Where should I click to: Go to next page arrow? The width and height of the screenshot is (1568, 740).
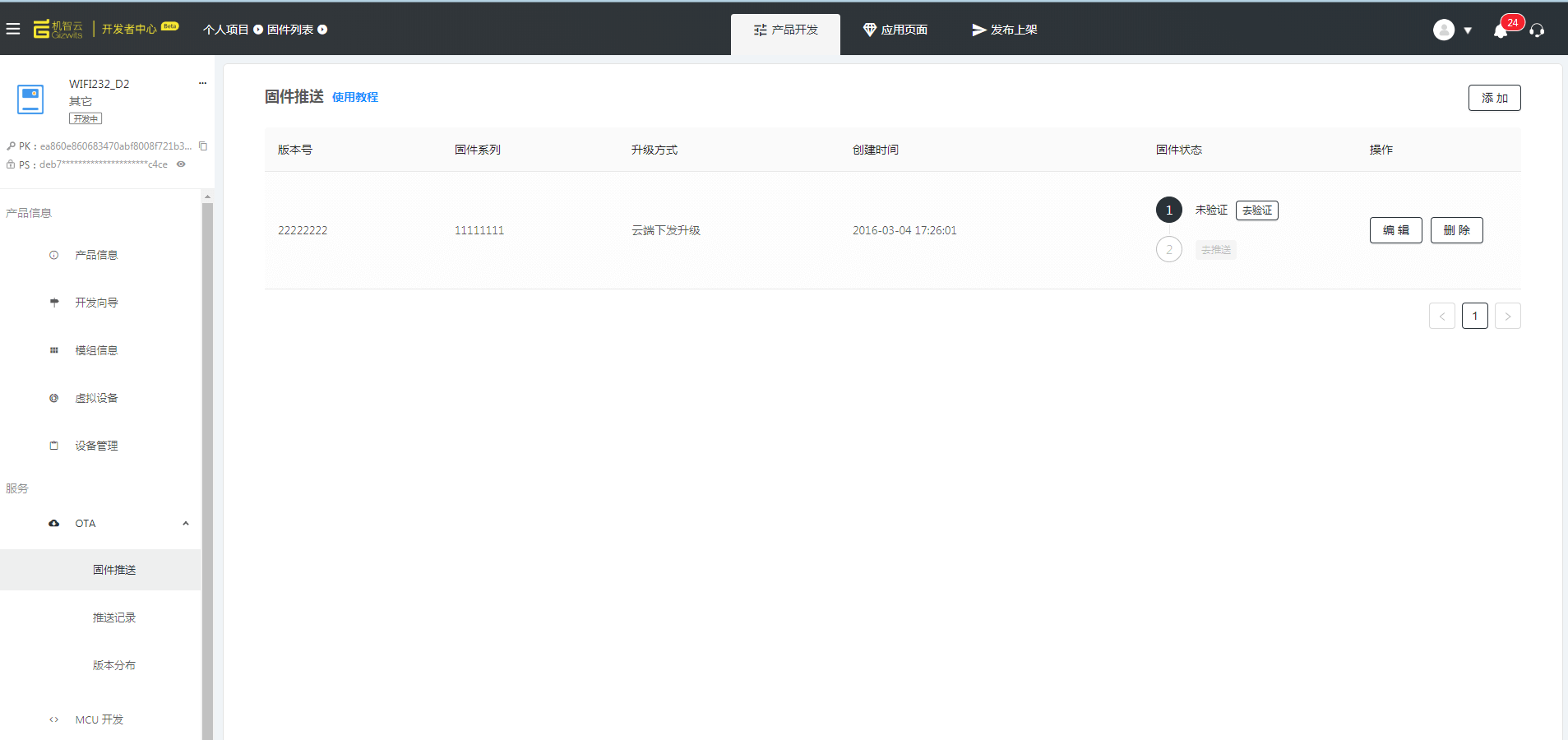point(1508,316)
